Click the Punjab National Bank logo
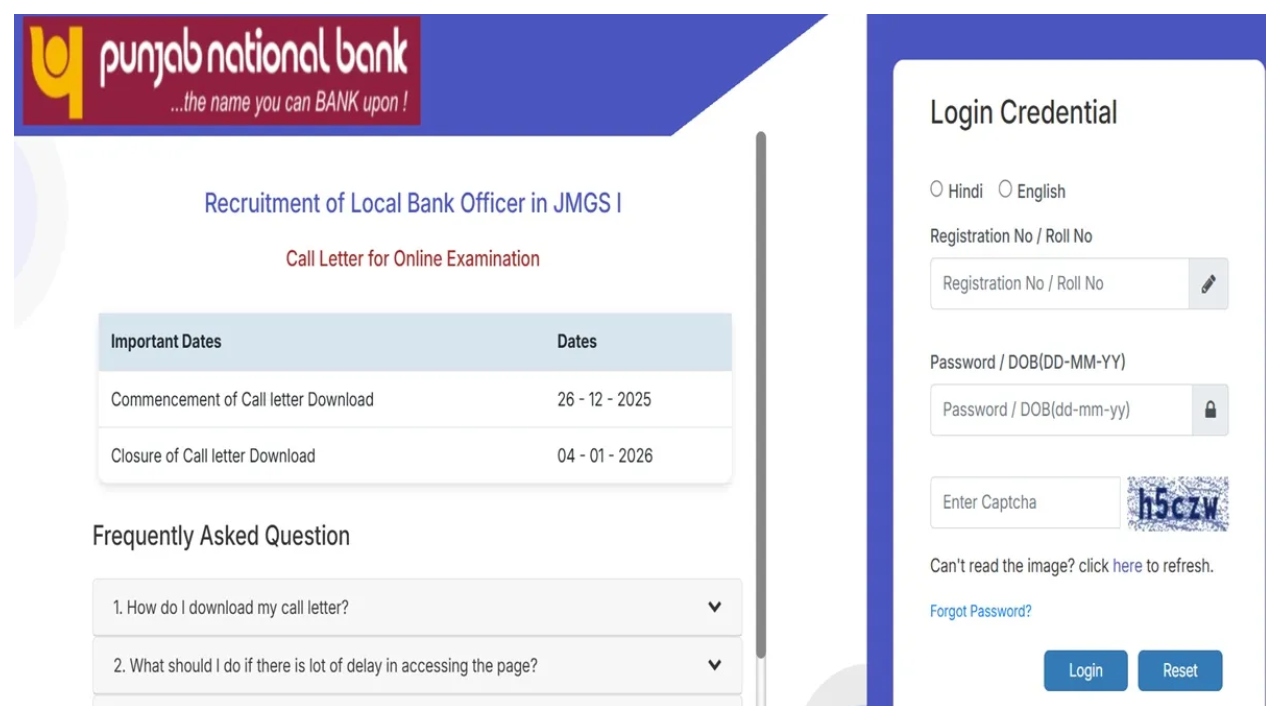 point(220,71)
